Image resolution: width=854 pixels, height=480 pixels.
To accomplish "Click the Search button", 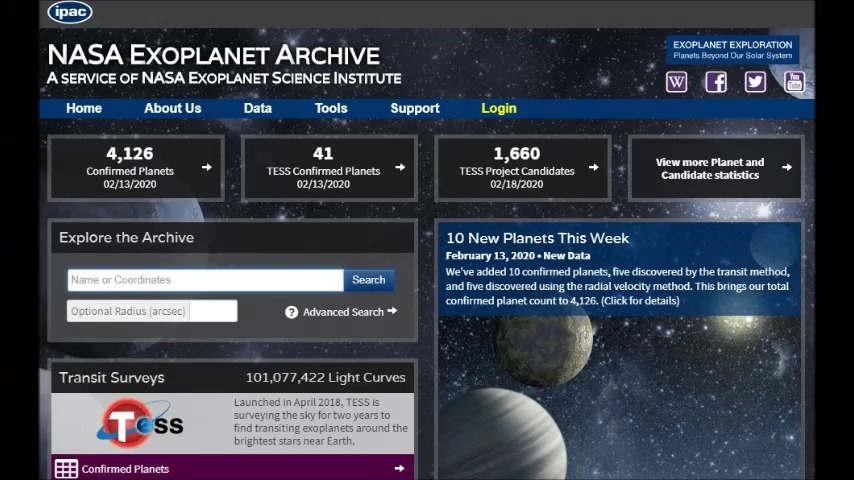I will coord(369,280).
